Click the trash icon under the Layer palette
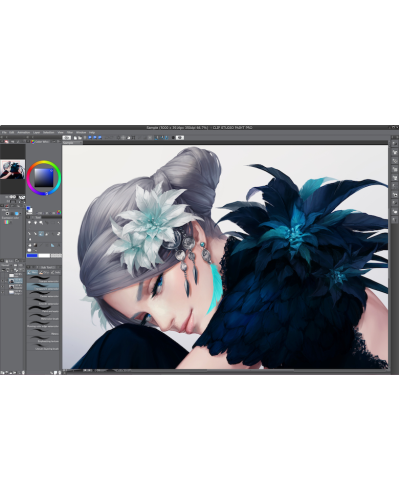The image size is (400, 500). click(x=23, y=372)
